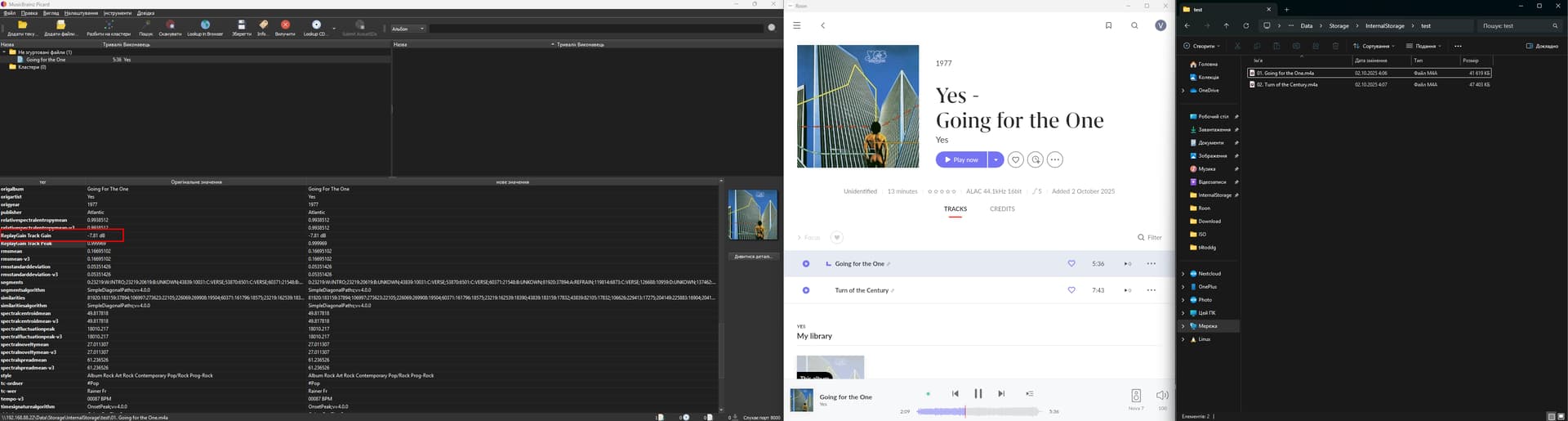Toggle the album favorite heart next to Play now
The image size is (1568, 421).
coord(1015,160)
